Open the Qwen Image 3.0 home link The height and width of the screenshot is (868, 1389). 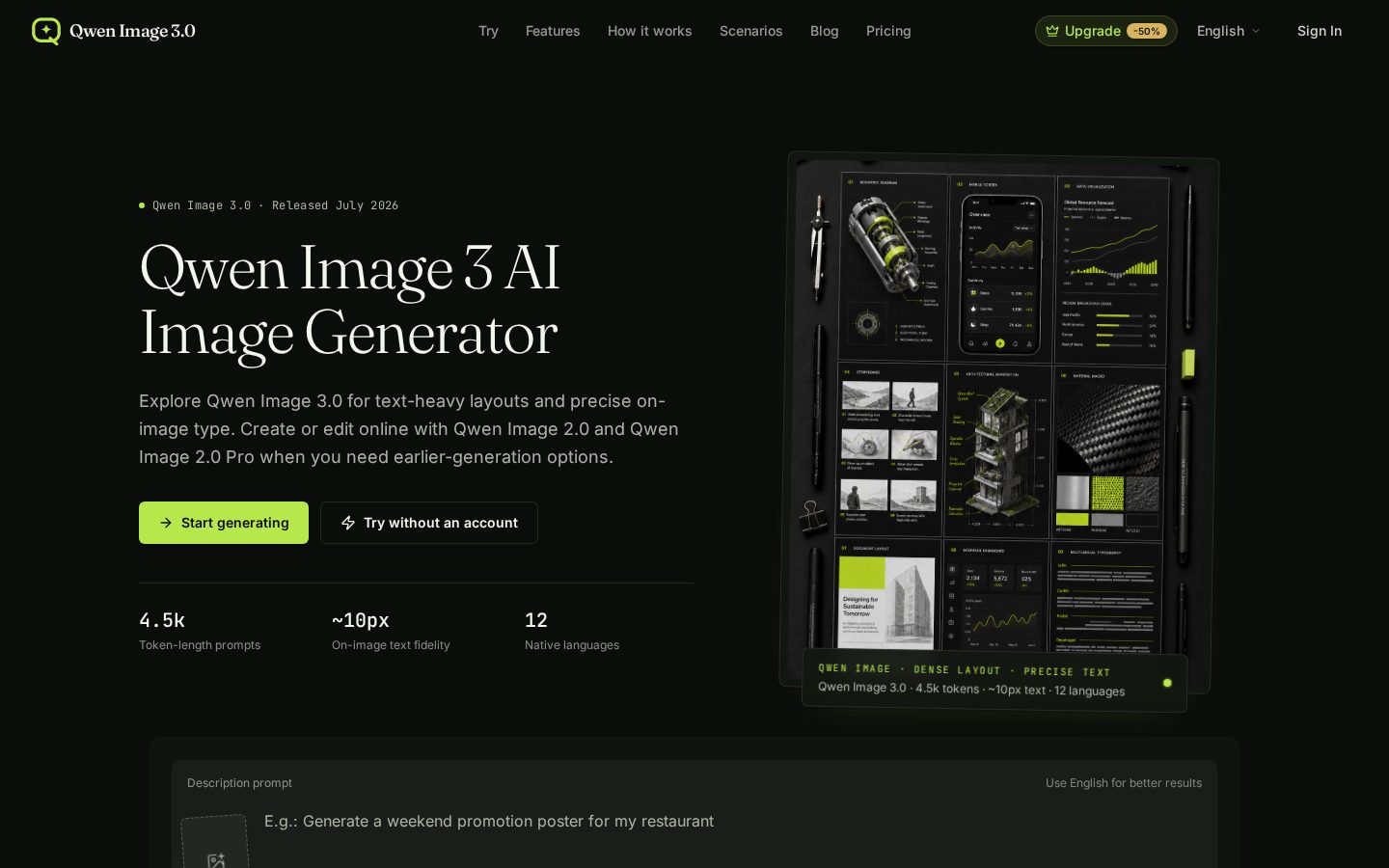click(113, 31)
